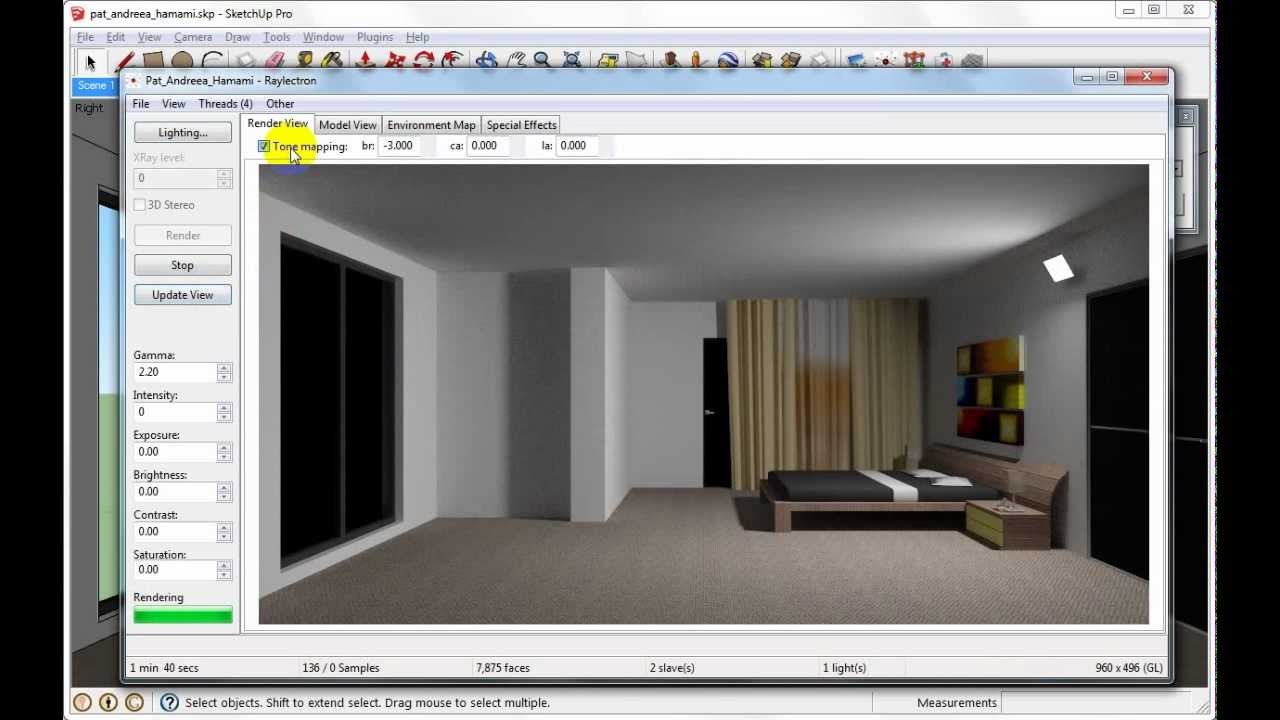Select the pink Eraser tool
This screenshot has height=720, width=1280.
276,62
